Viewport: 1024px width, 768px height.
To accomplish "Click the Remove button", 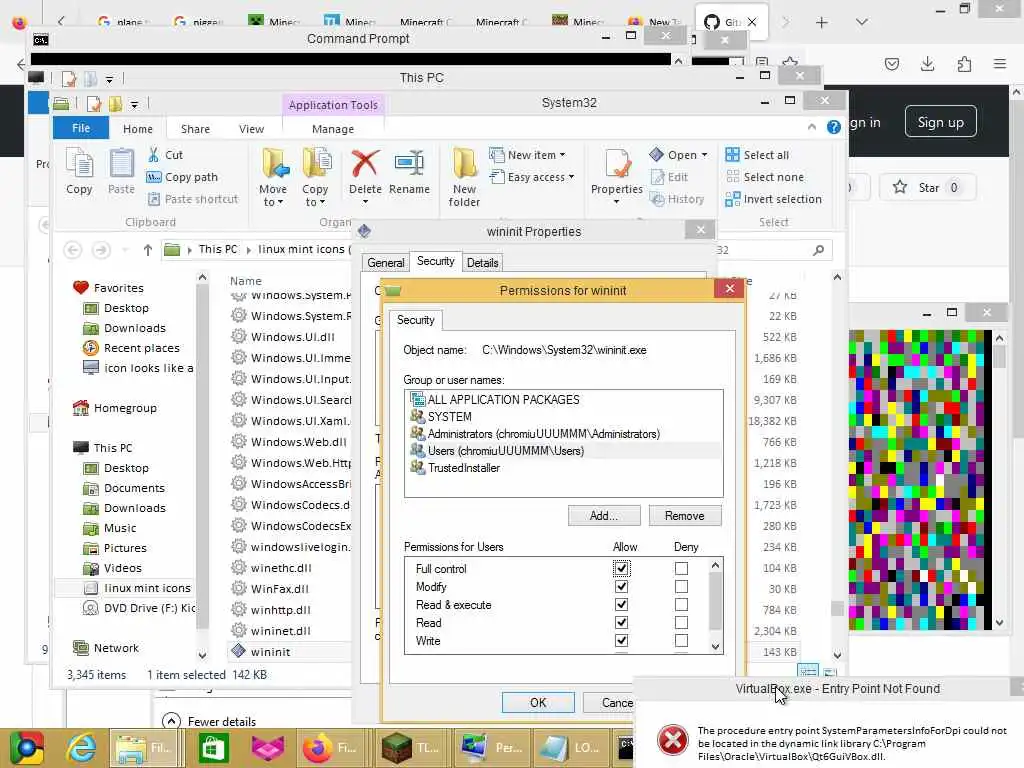I will coord(685,515).
